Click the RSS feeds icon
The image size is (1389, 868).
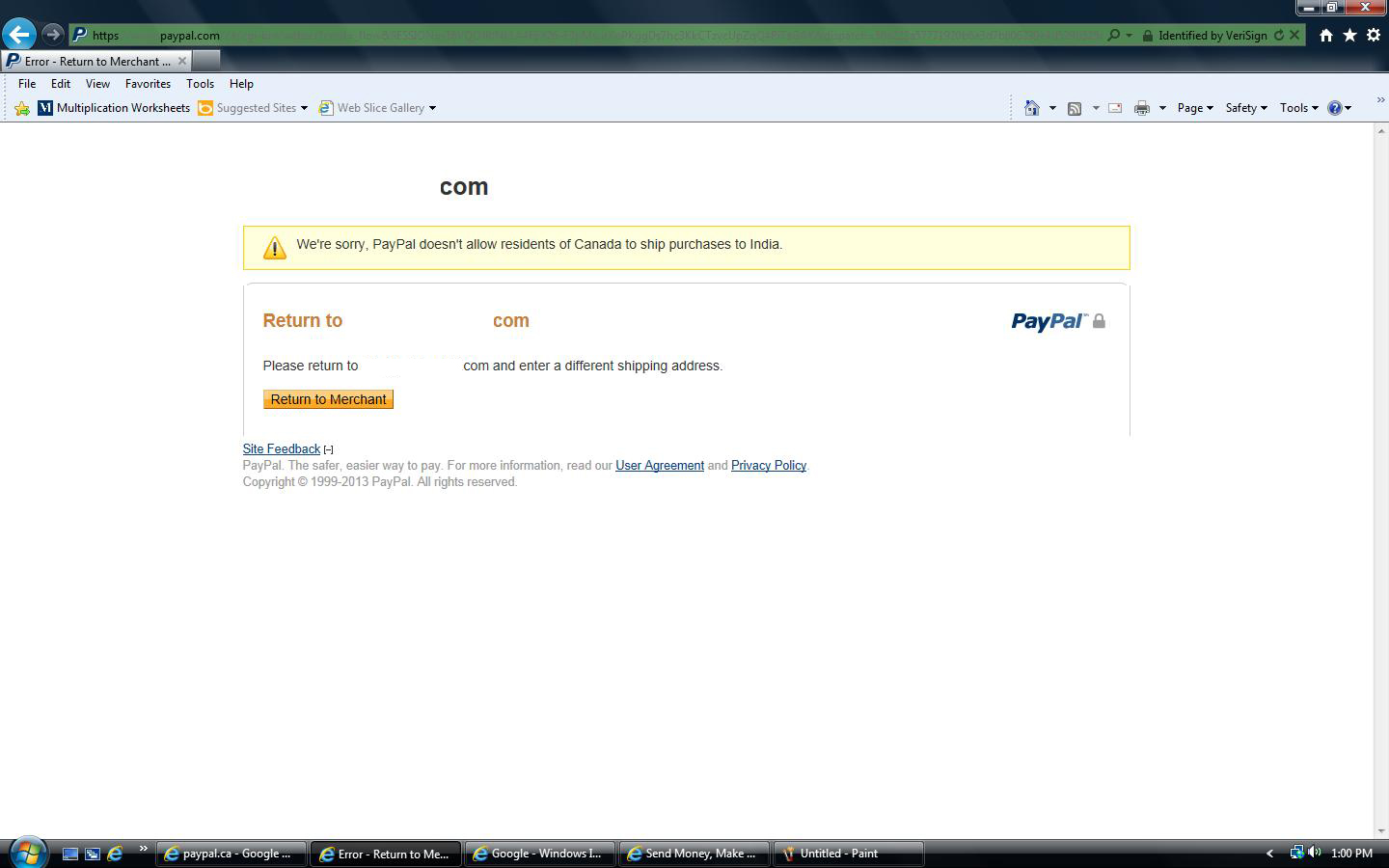click(1075, 108)
